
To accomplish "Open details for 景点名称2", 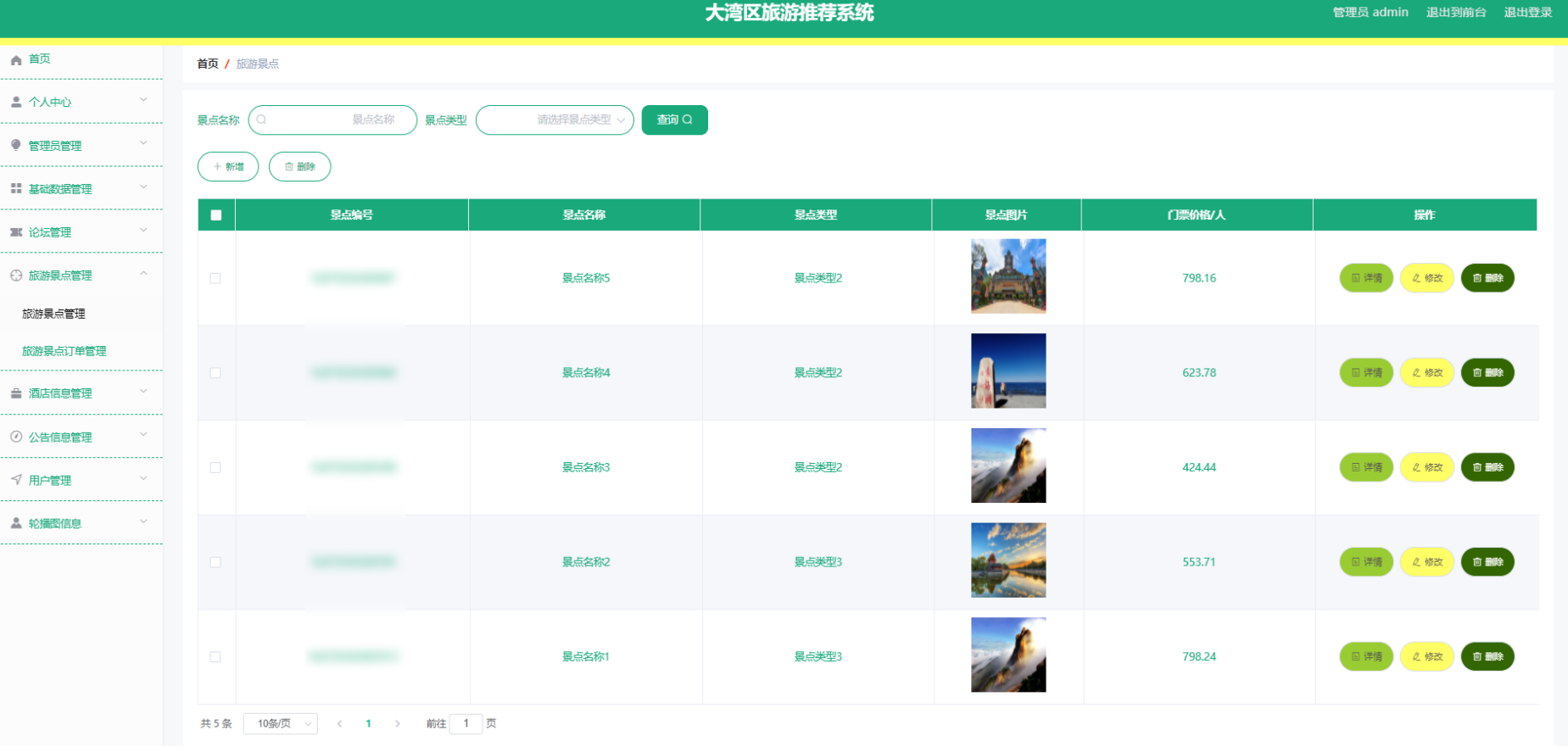I will 1366,562.
